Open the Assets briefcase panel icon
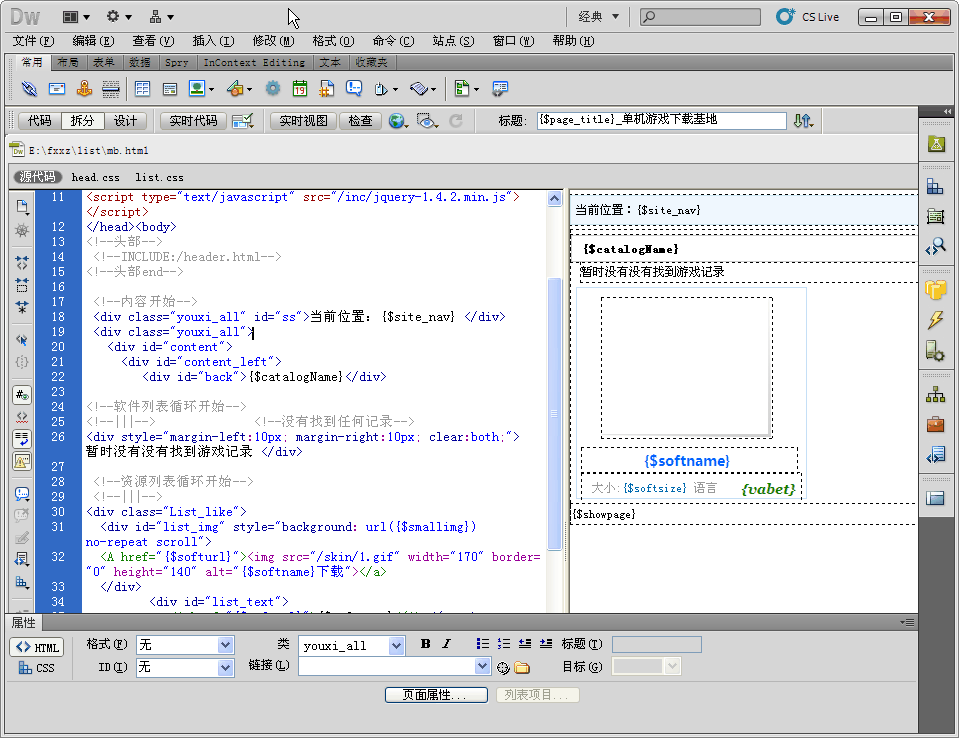Viewport: 959px width, 738px height. point(935,423)
